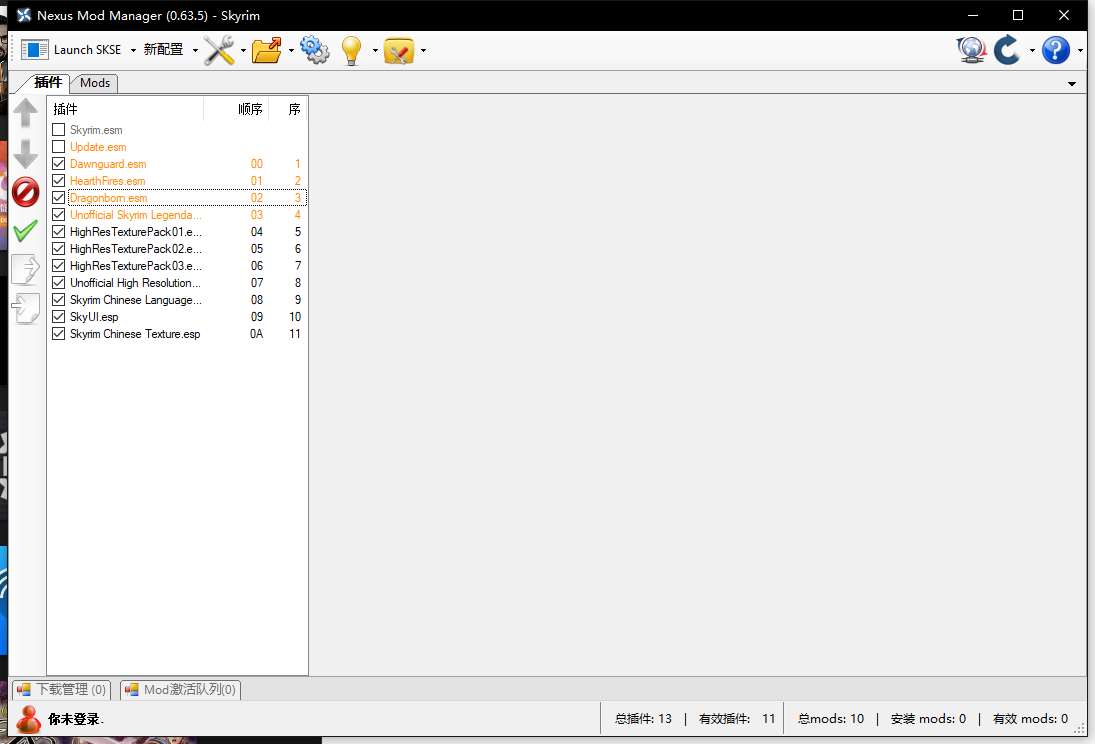The height and width of the screenshot is (744, 1095).
Task: Select the SkyUI.esp plugin name
Action: coord(94,316)
